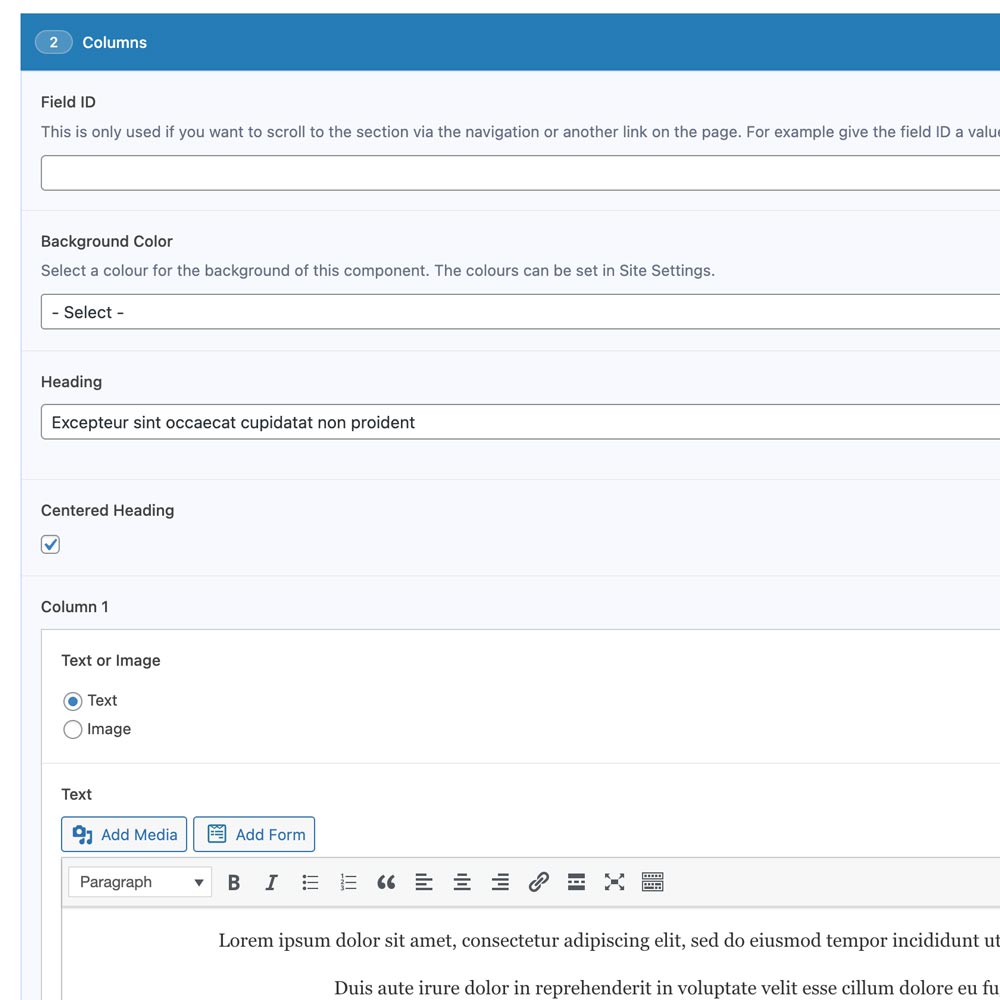Show the extended toolbar toggle
1000x1000 pixels.
[x=652, y=882]
